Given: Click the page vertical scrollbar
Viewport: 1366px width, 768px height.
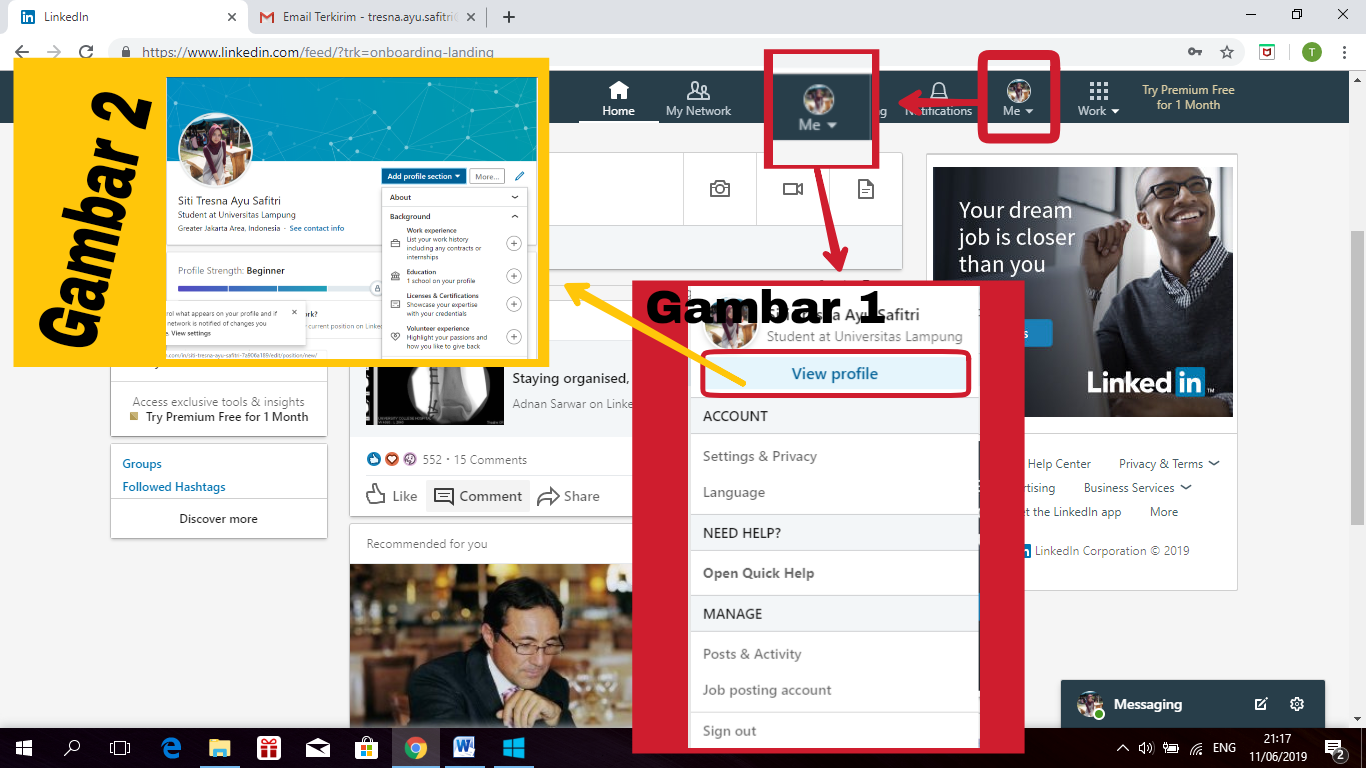Looking at the screenshot, I should point(1358,378).
